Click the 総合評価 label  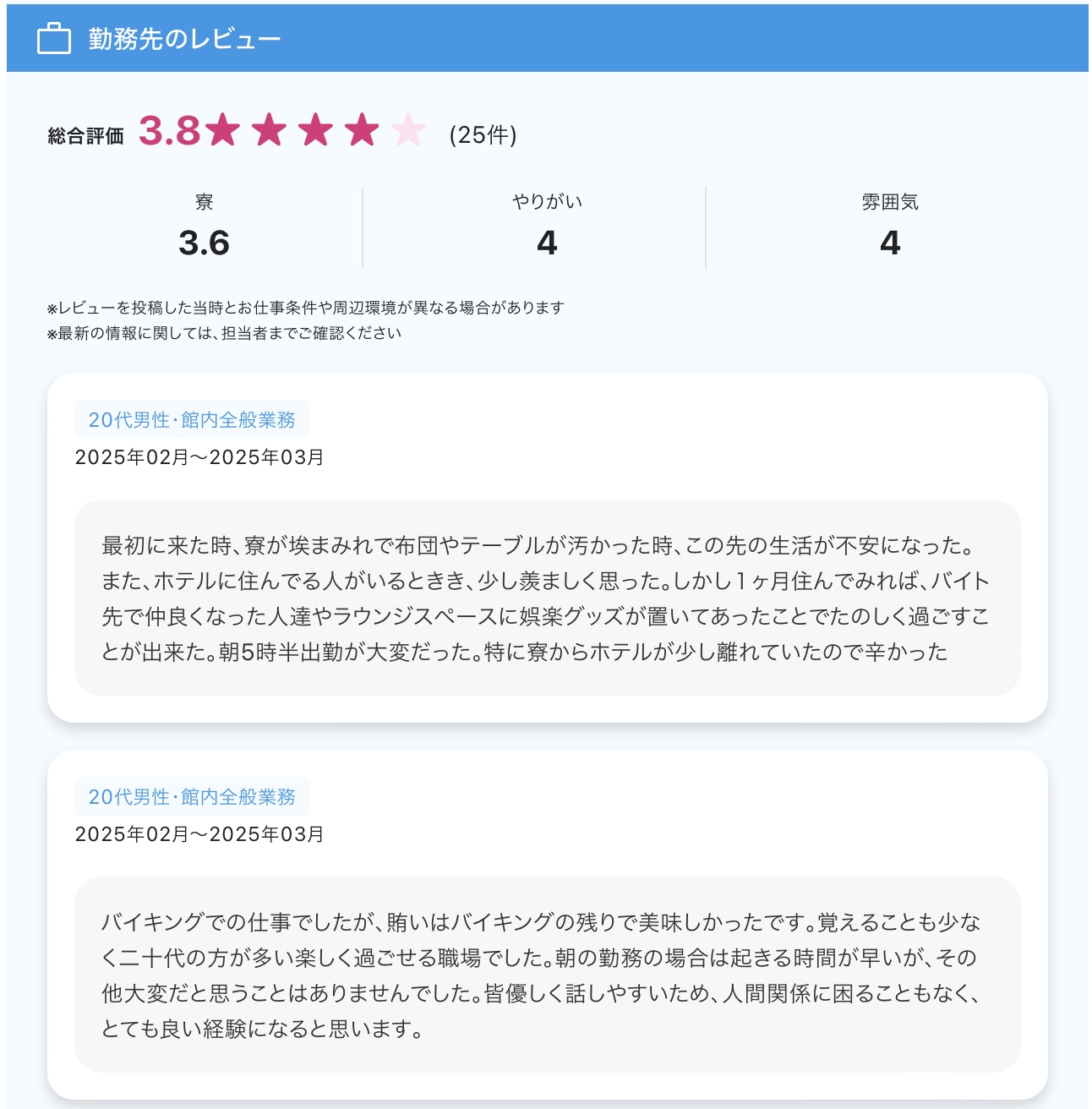pyautogui.click(x=85, y=135)
